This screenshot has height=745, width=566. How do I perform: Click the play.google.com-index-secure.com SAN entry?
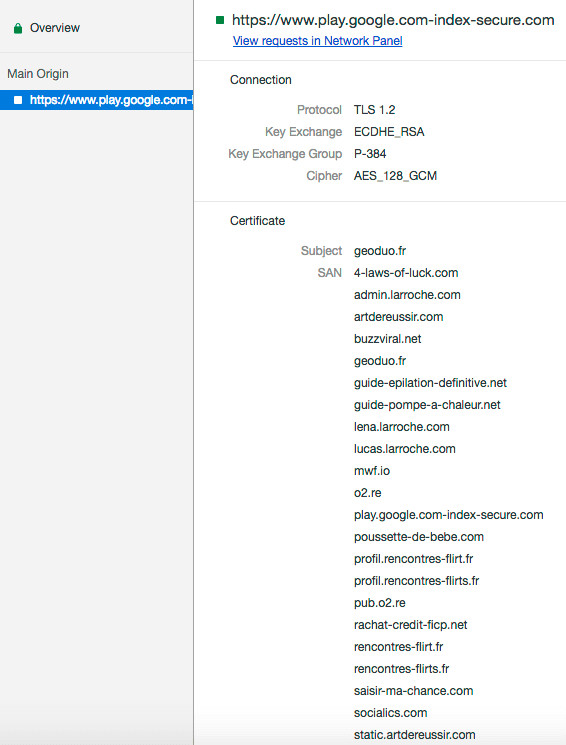(449, 515)
